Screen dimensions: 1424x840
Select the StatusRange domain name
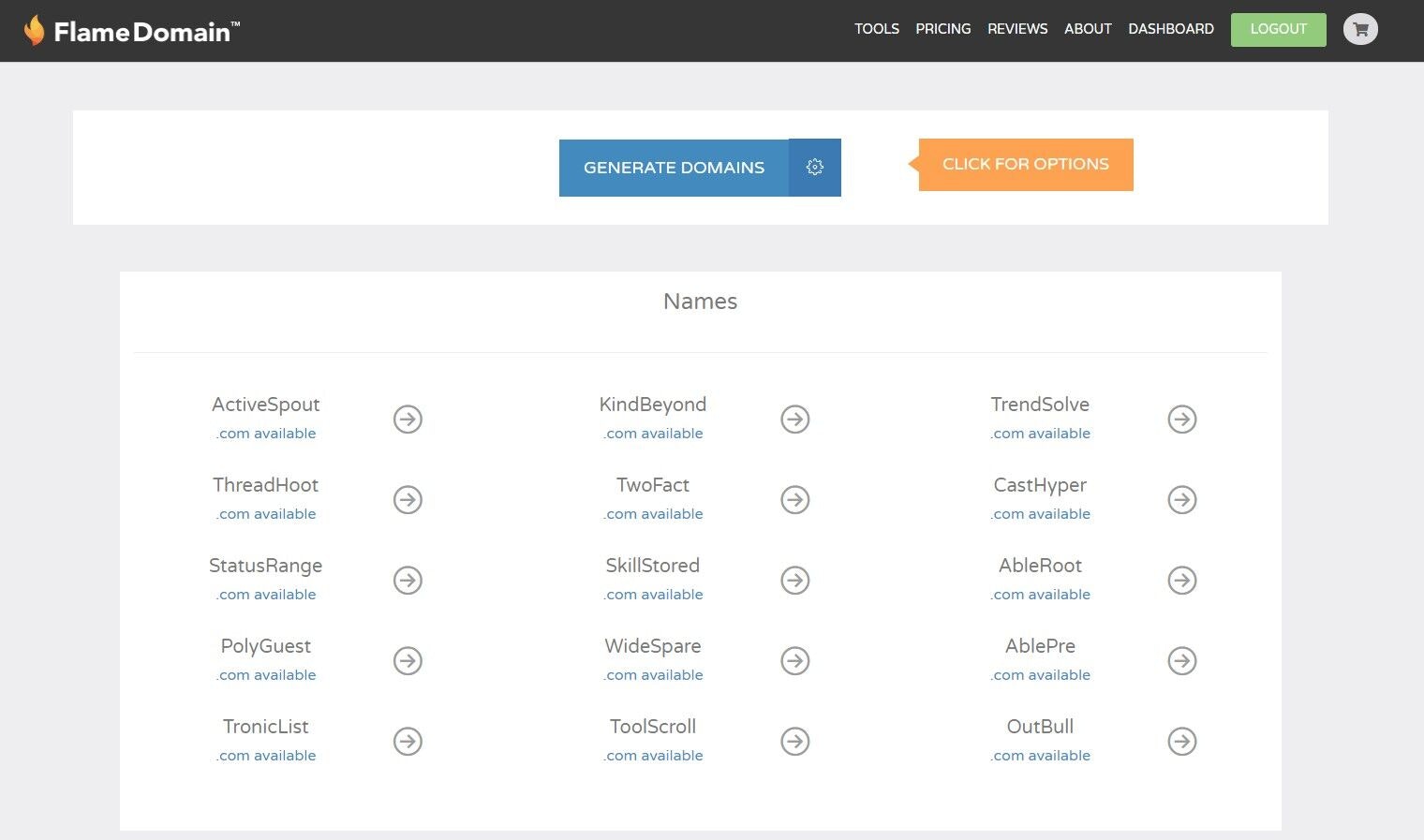coord(266,566)
